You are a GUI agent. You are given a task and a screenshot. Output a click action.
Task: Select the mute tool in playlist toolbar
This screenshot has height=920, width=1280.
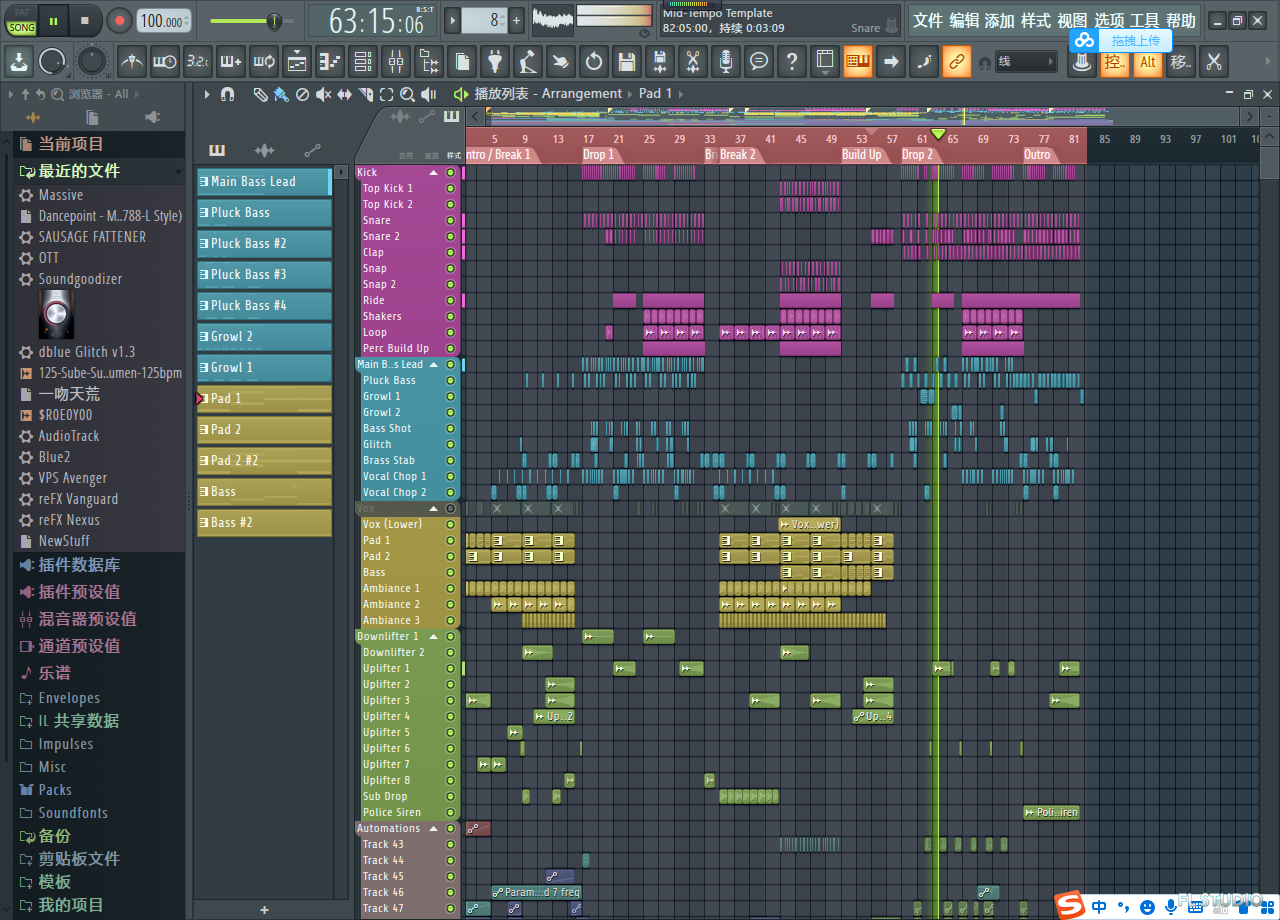coord(323,94)
